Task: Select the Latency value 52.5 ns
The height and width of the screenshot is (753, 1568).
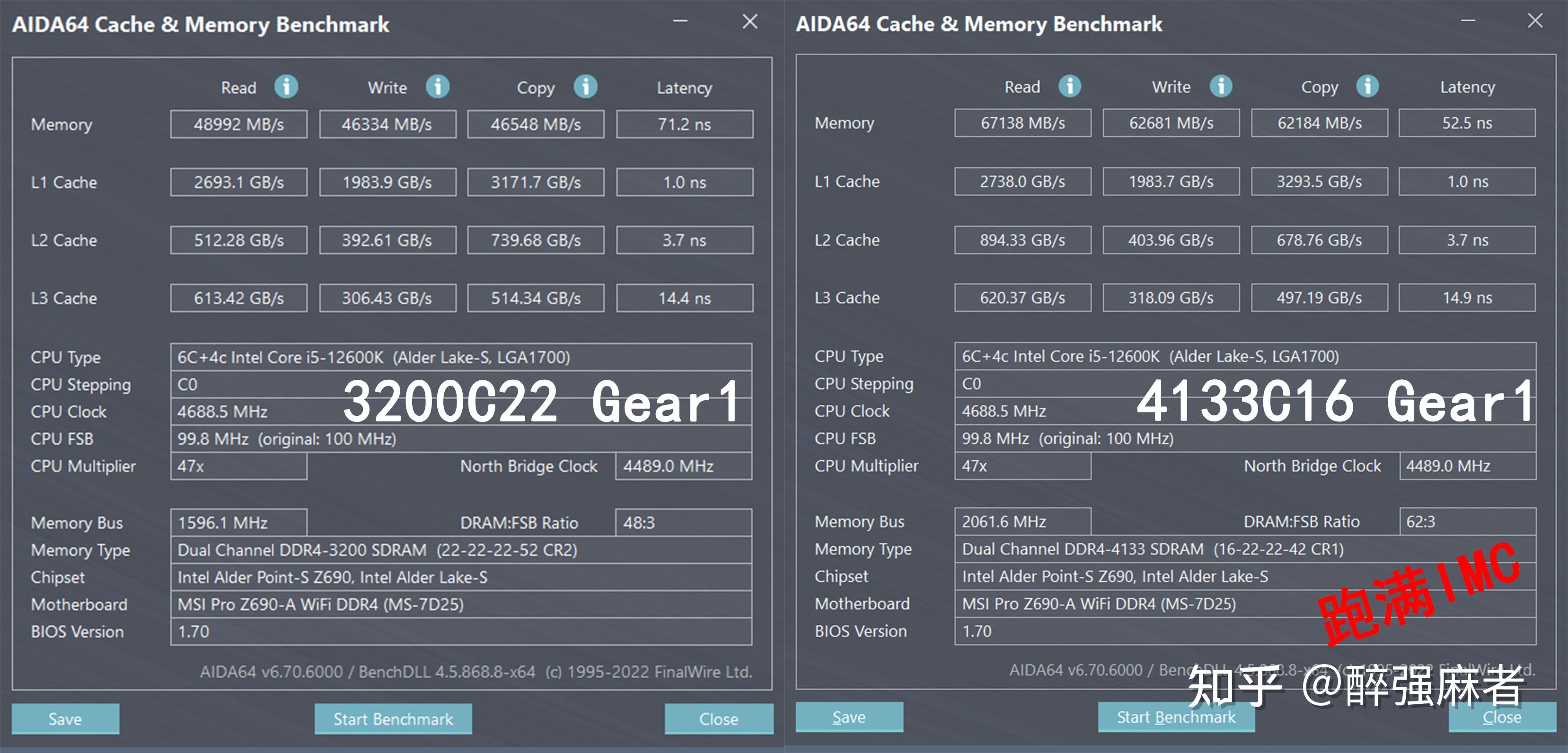Action: 1467,123
